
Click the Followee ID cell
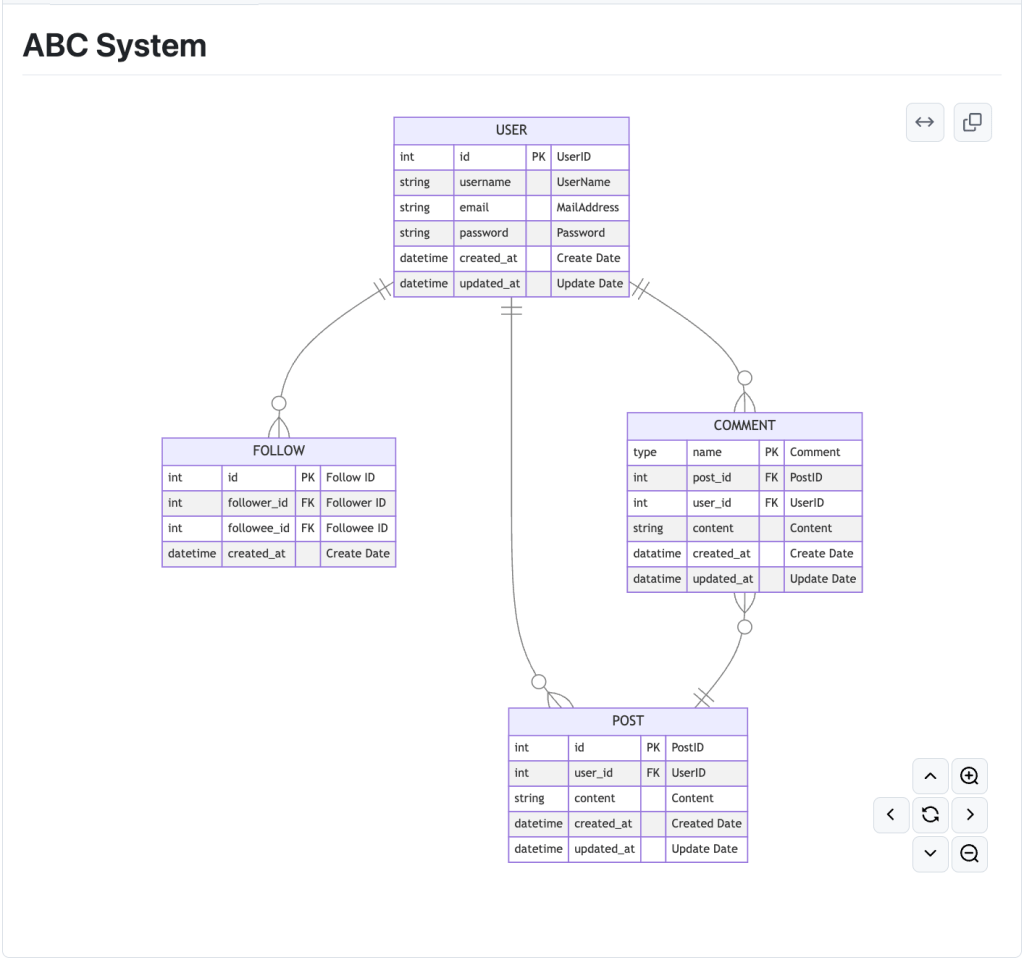click(357, 528)
